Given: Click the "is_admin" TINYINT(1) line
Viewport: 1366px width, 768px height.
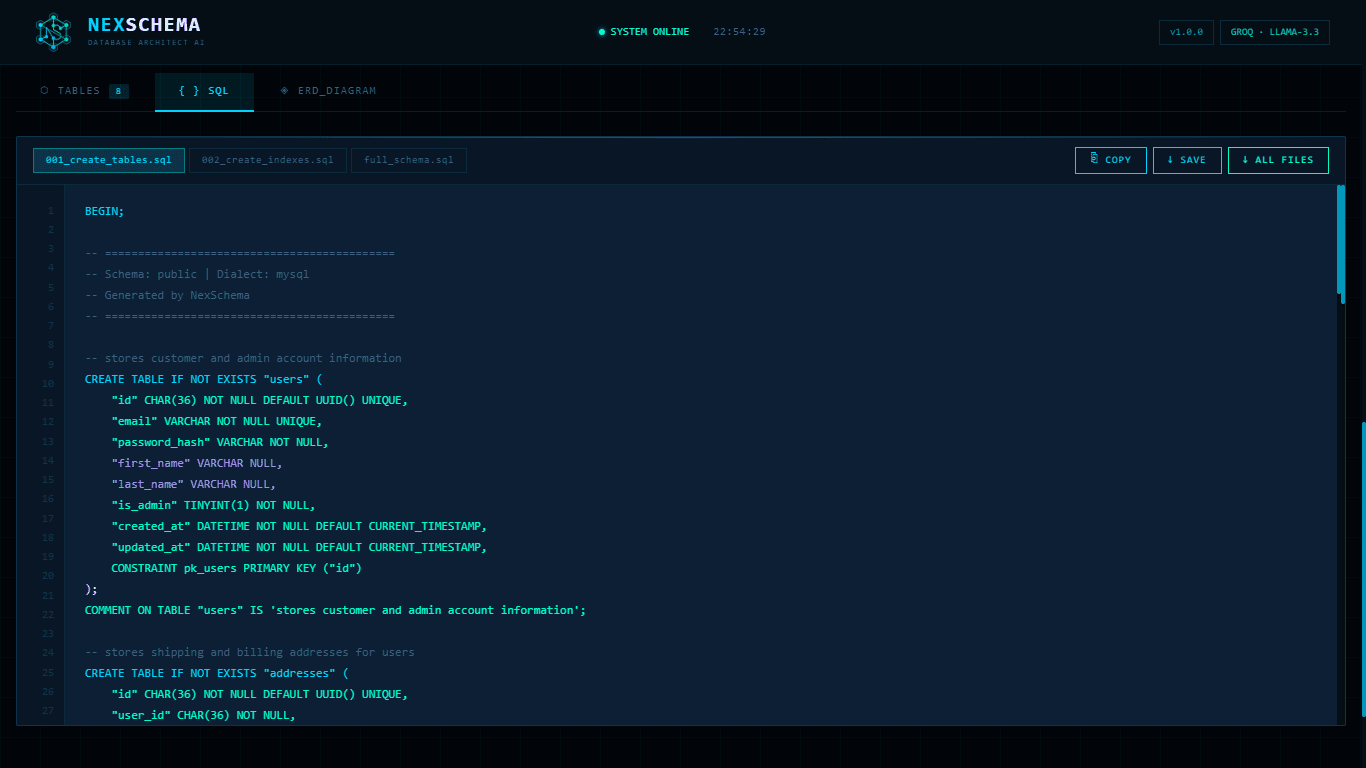Looking at the screenshot, I should [x=213, y=505].
